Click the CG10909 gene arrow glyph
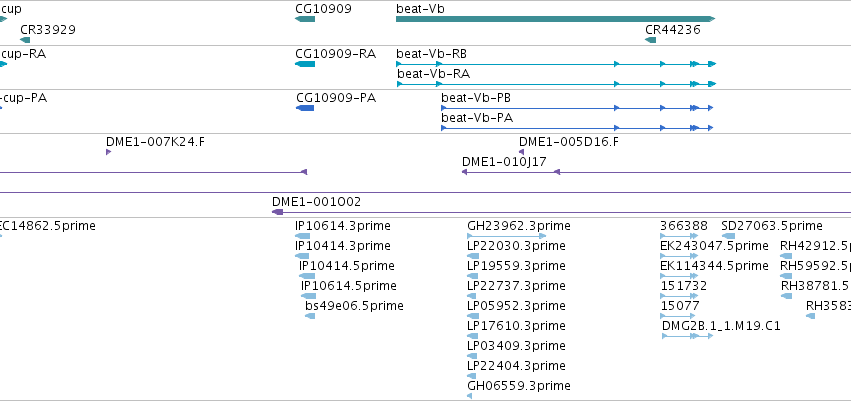 (x=305, y=19)
